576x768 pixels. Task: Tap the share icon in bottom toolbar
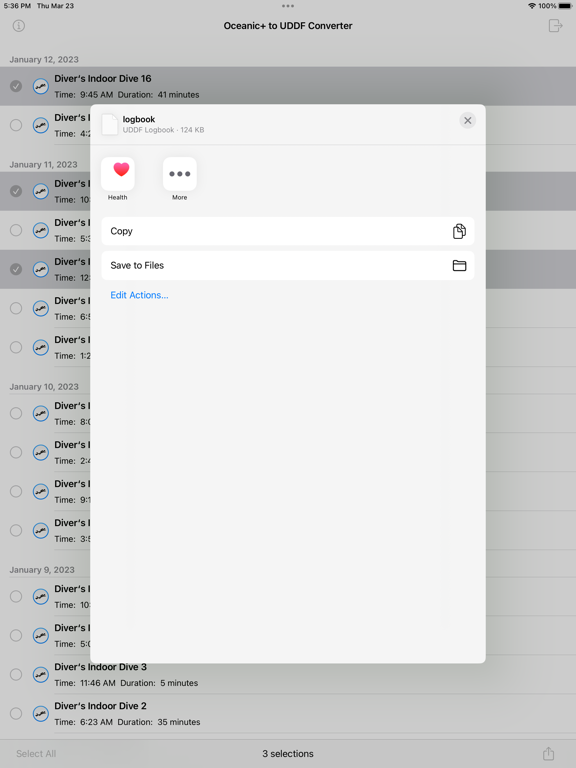(x=549, y=753)
